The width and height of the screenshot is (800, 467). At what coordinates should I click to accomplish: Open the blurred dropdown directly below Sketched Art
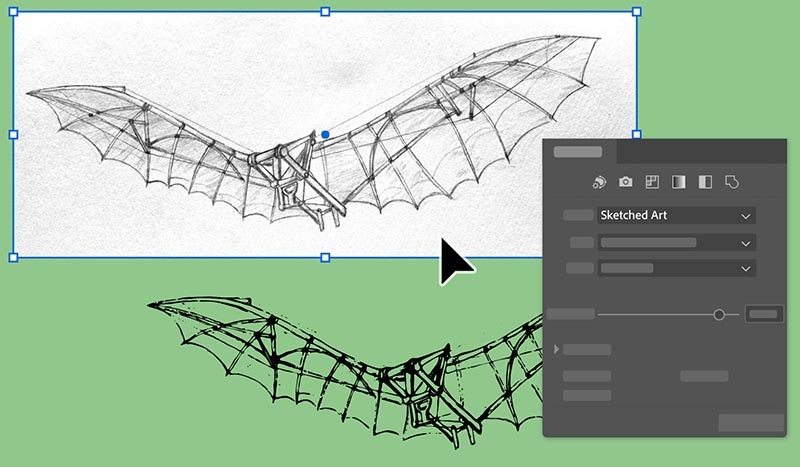coord(677,242)
